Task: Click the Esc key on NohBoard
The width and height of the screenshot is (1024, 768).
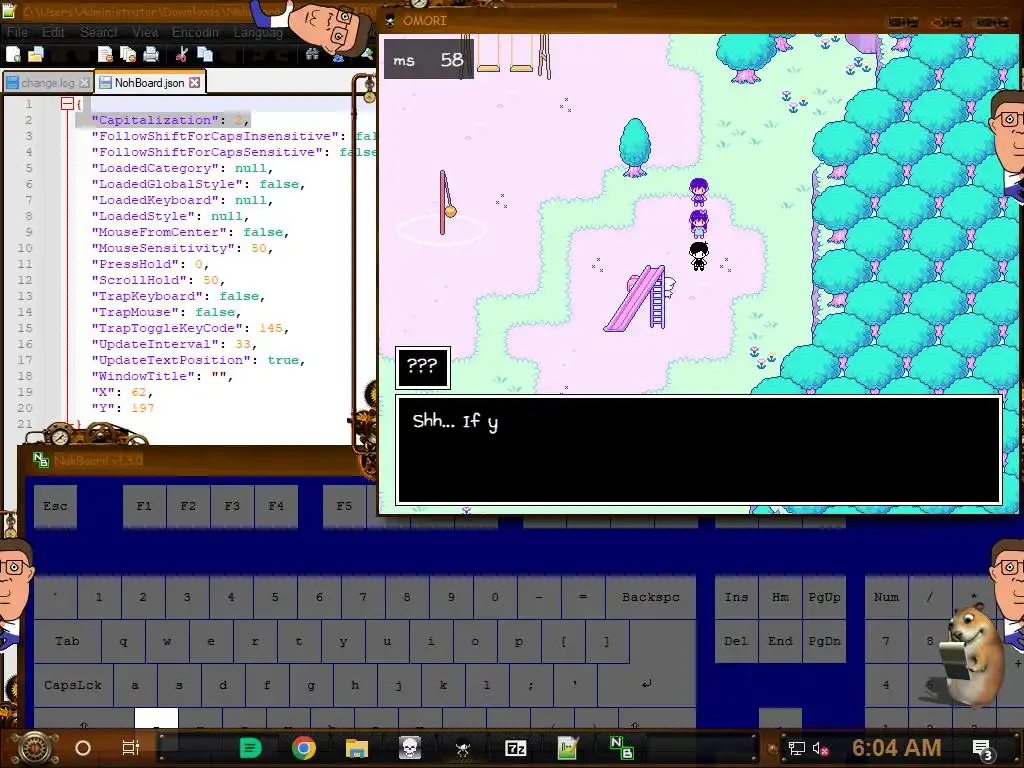Action: 56,506
